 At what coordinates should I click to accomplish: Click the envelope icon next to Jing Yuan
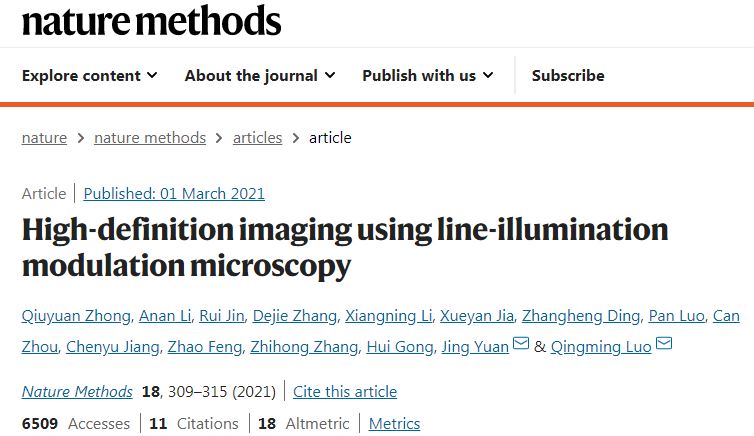click(x=521, y=346)
